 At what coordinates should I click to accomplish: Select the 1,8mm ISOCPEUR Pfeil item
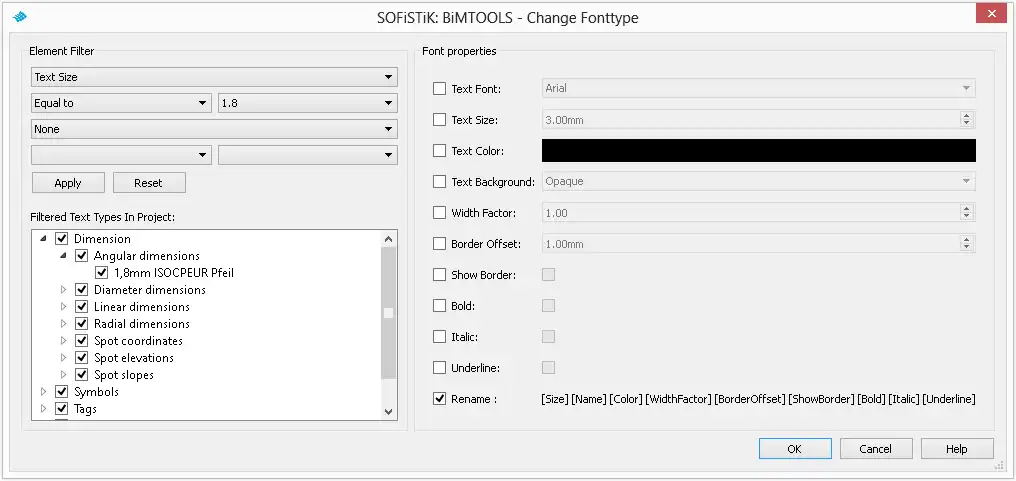[x=174, y=273]
